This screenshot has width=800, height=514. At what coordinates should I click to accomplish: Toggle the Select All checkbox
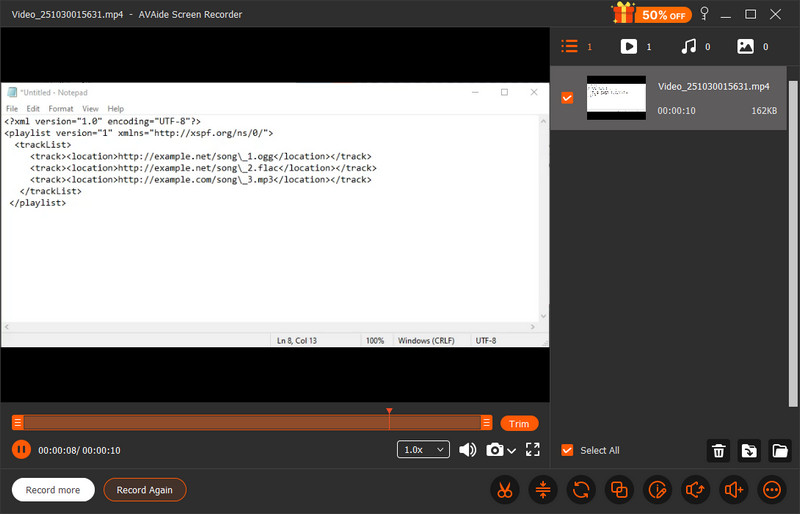click(x=568, y=450)
